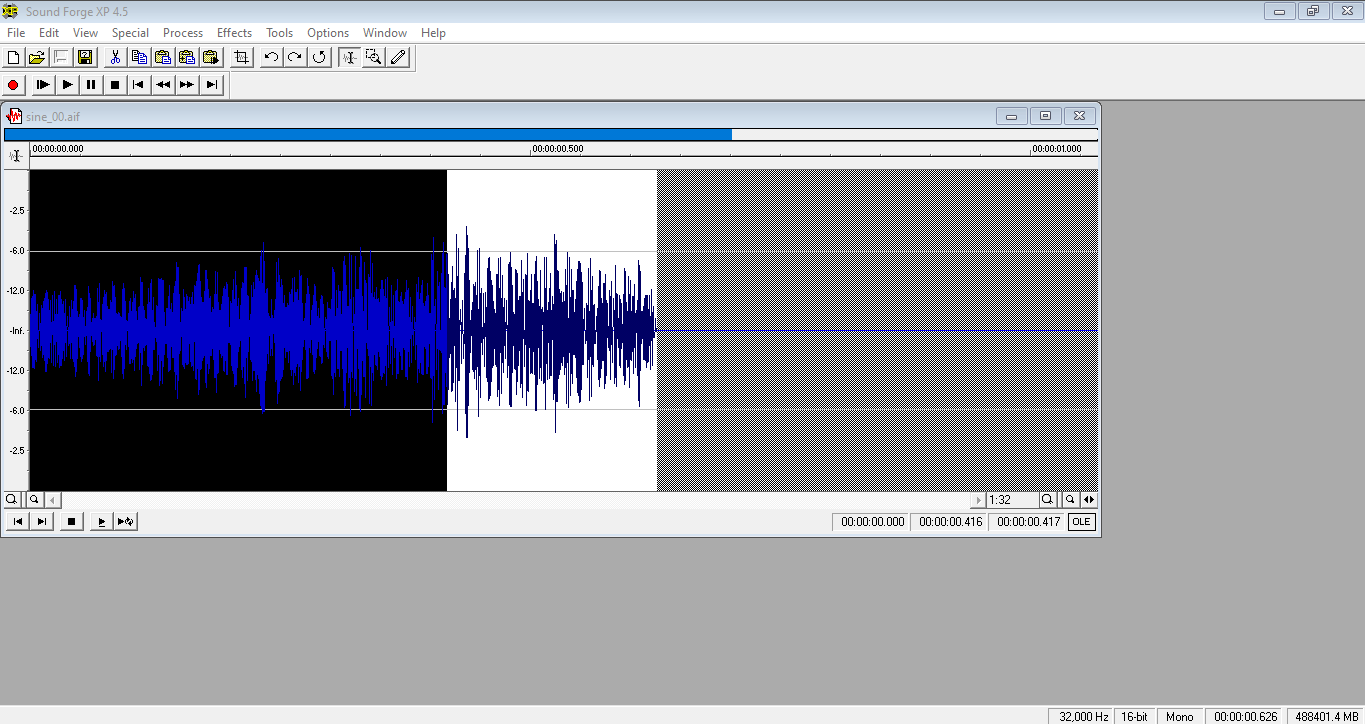Image resolution: width=1365 pixels, height=724 pixels.
Task: Click the 00:00:01.000 time ruler mark
Action: (x=1057, y=149)
